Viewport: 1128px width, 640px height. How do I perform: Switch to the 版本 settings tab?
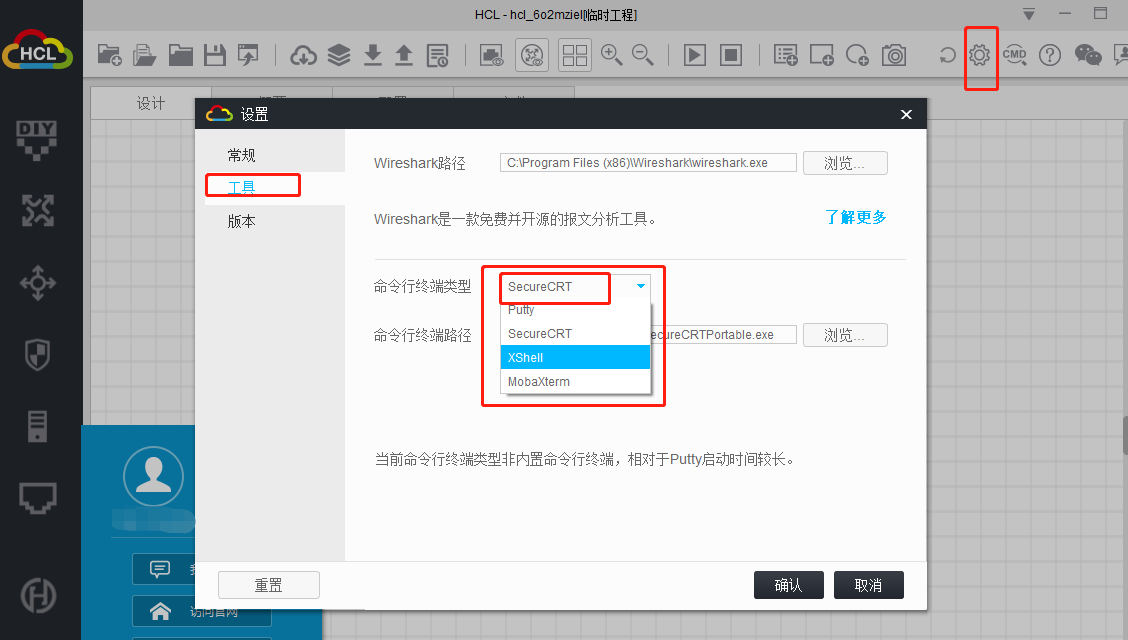click(242, 221)
